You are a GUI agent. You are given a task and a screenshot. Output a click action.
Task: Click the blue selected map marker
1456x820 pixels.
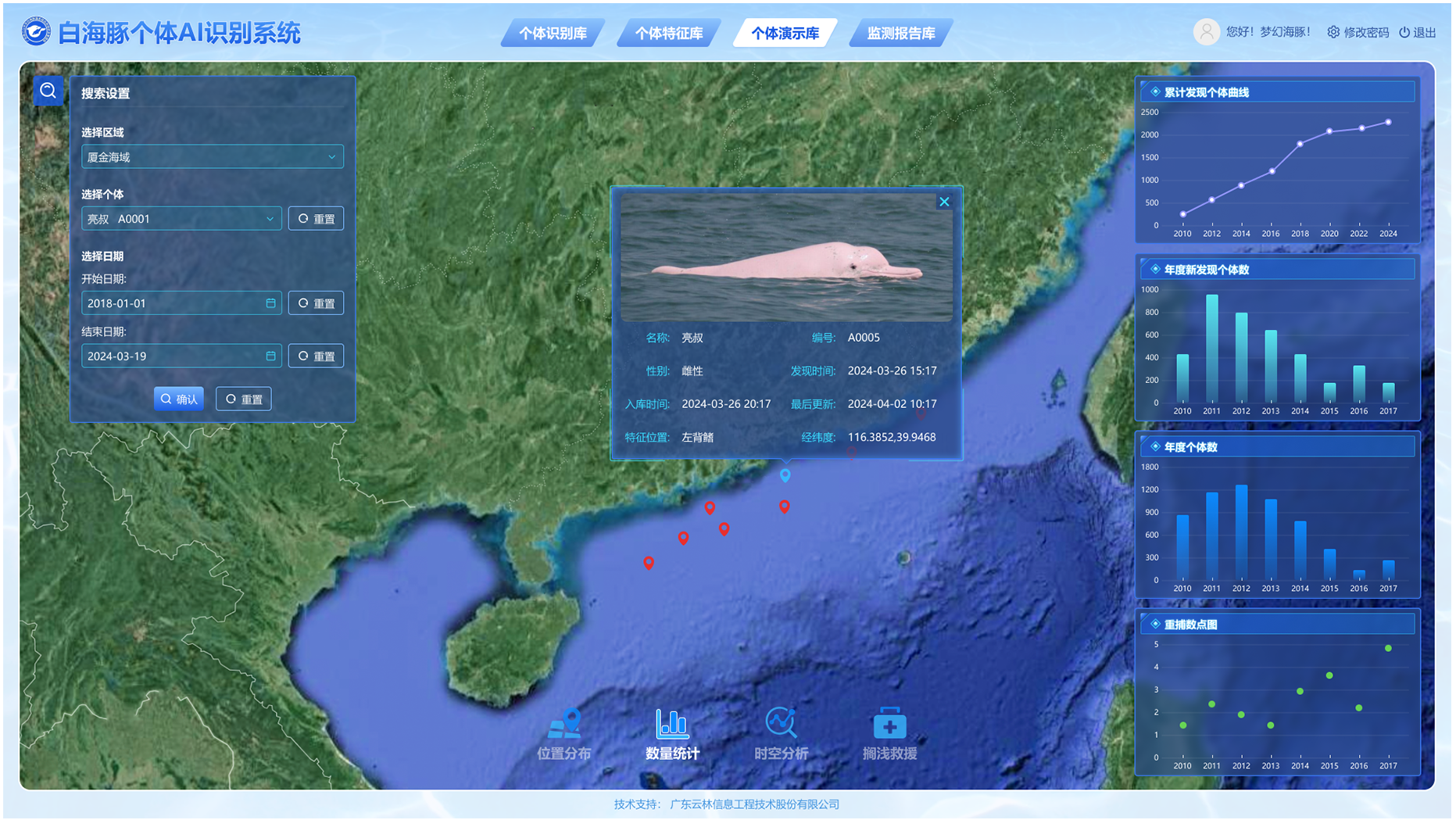pos(785,475)
